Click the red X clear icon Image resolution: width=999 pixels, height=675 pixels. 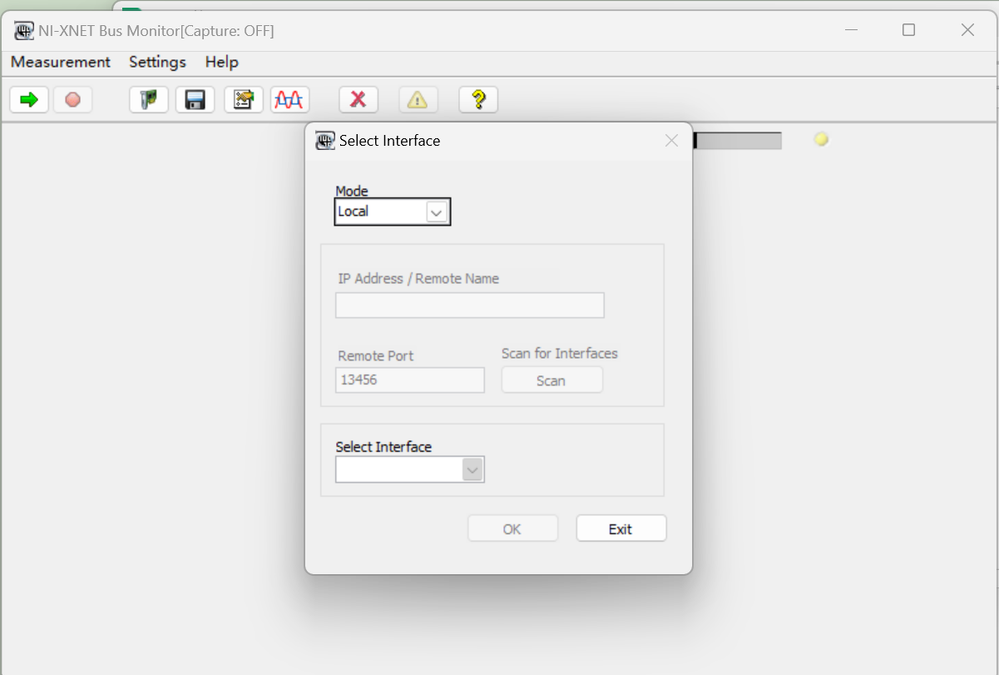pos(358,100)
